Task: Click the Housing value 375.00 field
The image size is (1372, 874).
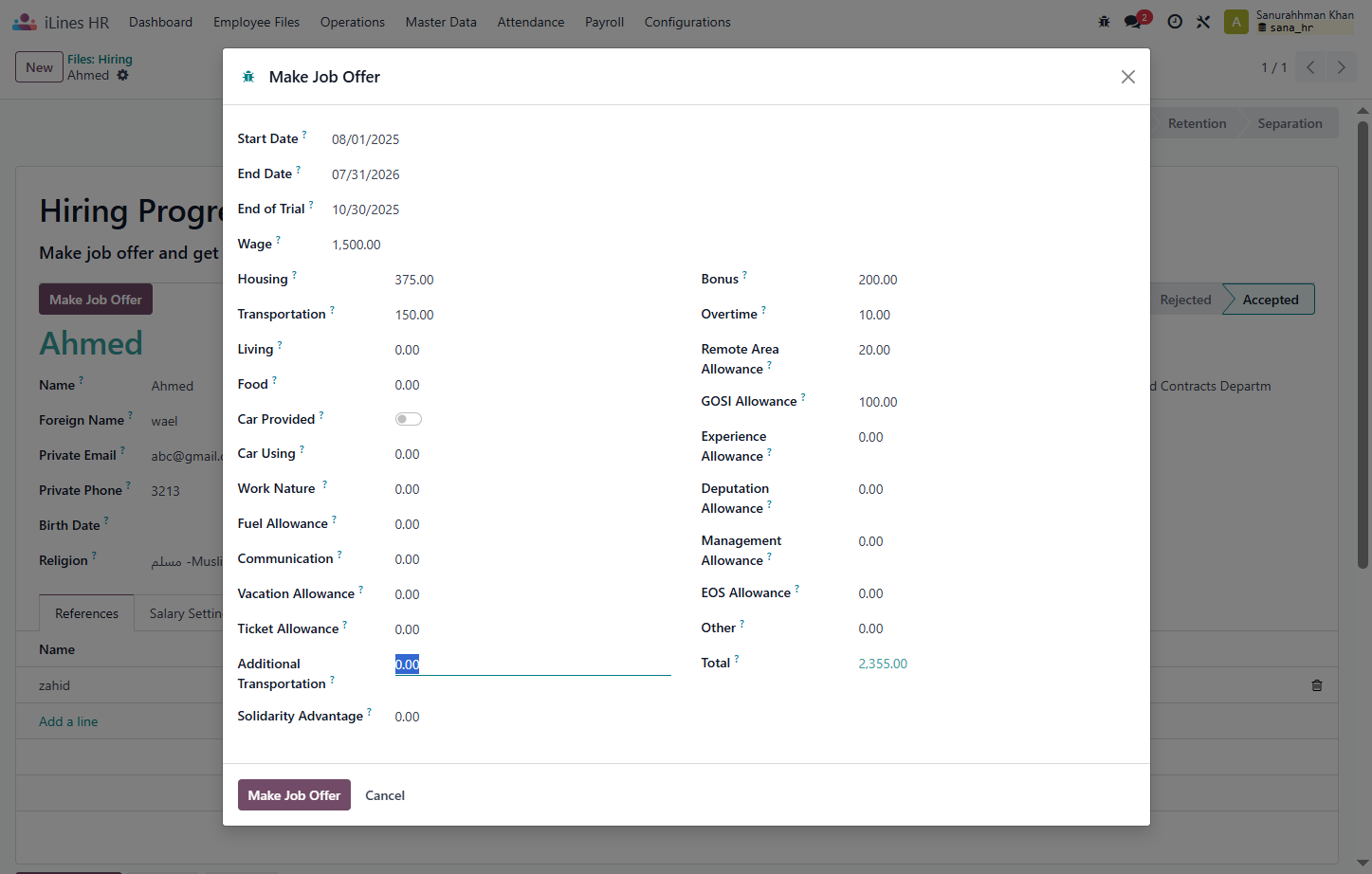Action: 533,280
